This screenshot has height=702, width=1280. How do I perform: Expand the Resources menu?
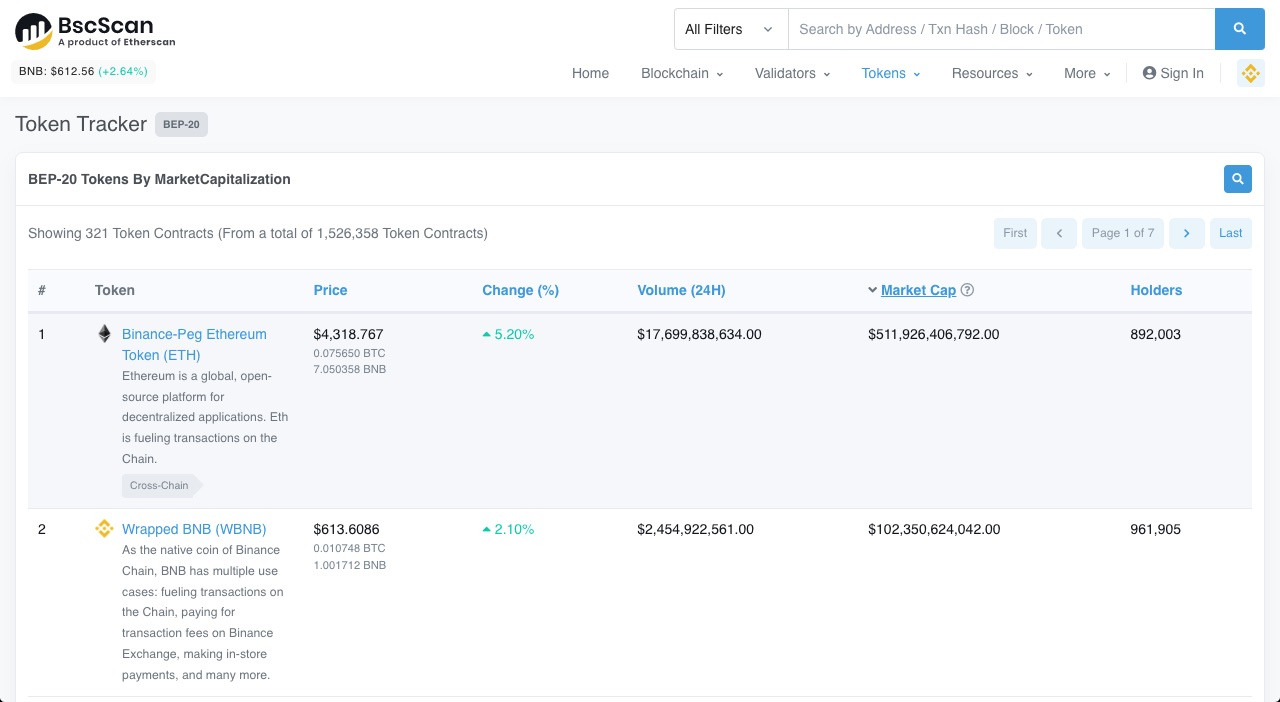[992, 73]
